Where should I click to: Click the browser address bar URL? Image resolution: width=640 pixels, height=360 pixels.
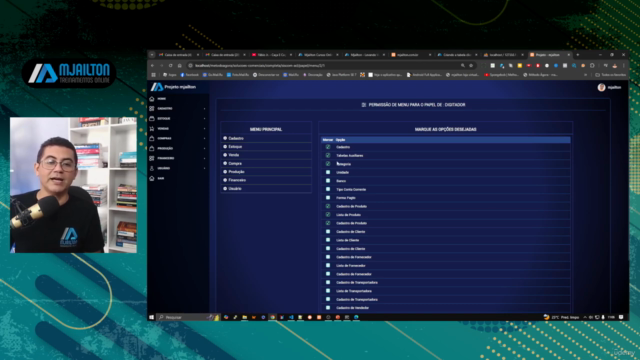[260, 65]
